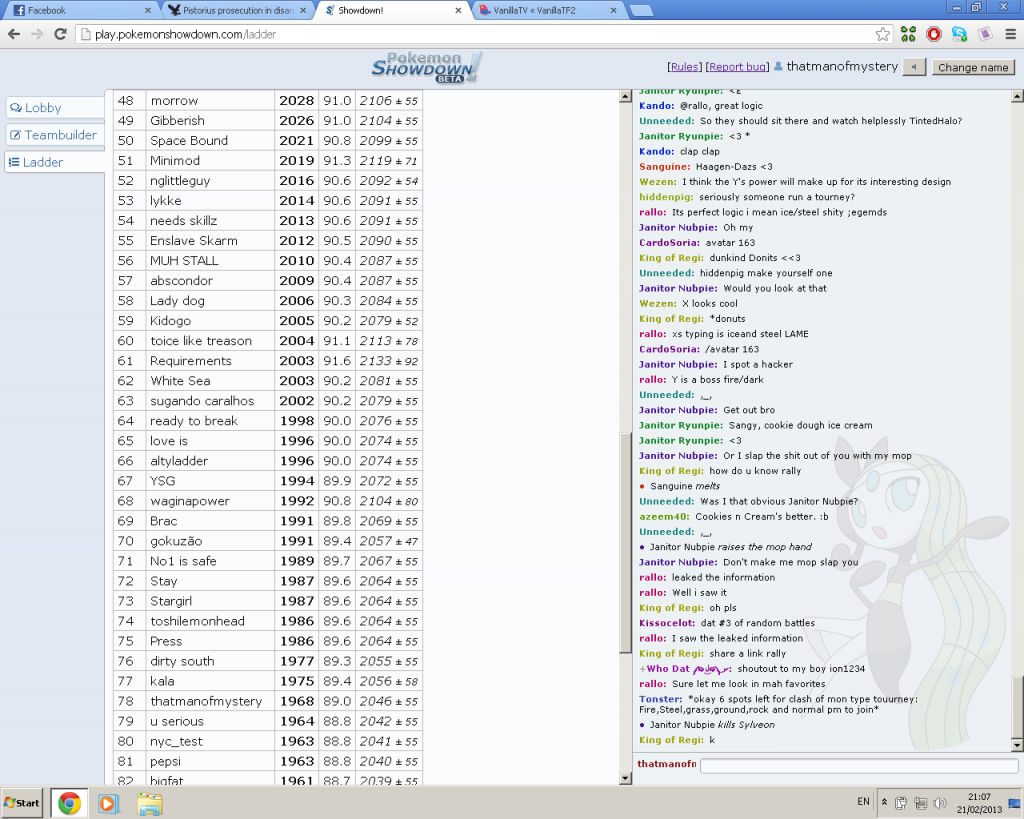Bookmark the page with the star icon
Image resolution: width=1024 pixels, height=819 pixels.
[882, 33]
